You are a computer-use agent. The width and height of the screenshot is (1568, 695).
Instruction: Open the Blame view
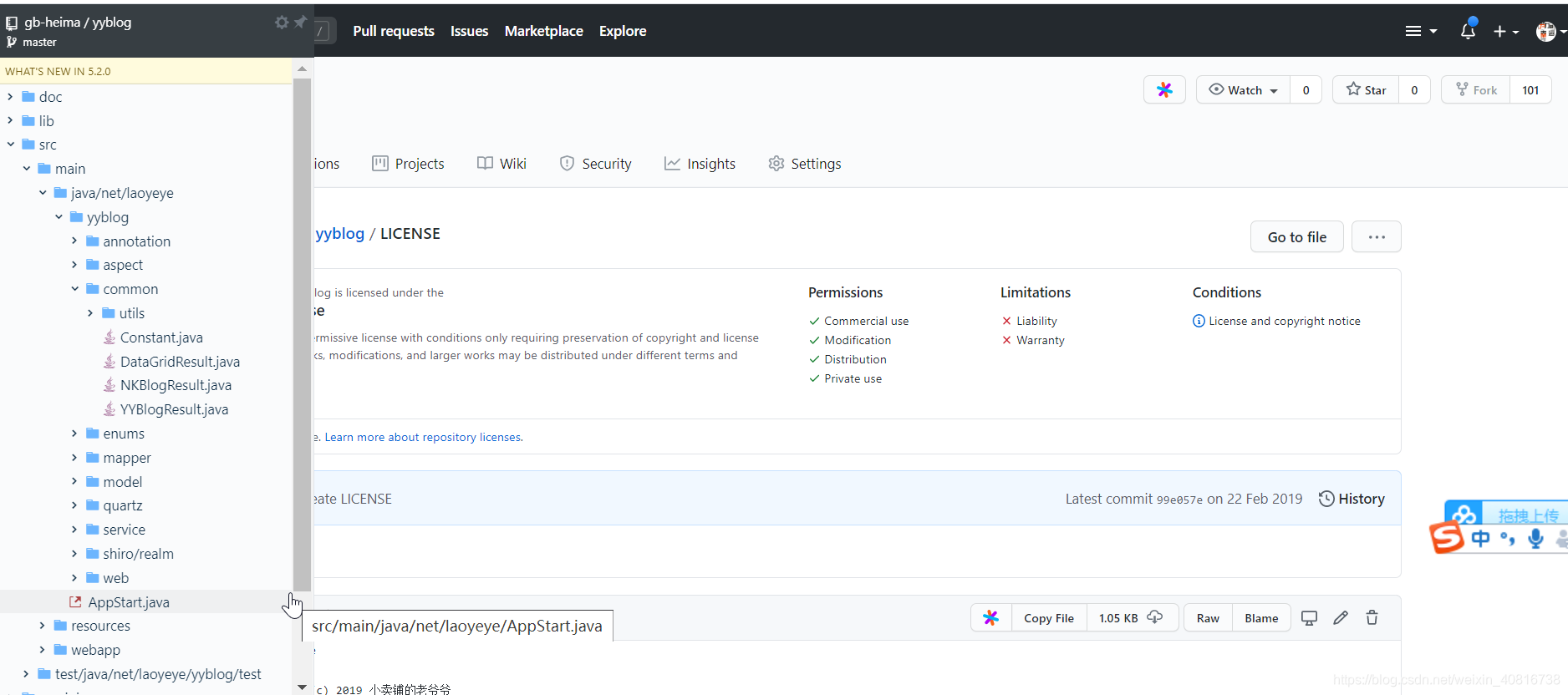(x=1261, y=618)
